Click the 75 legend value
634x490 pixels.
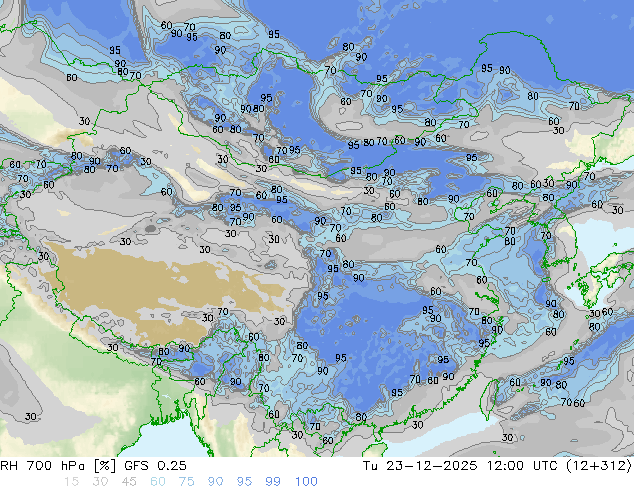tap(186, 481)
